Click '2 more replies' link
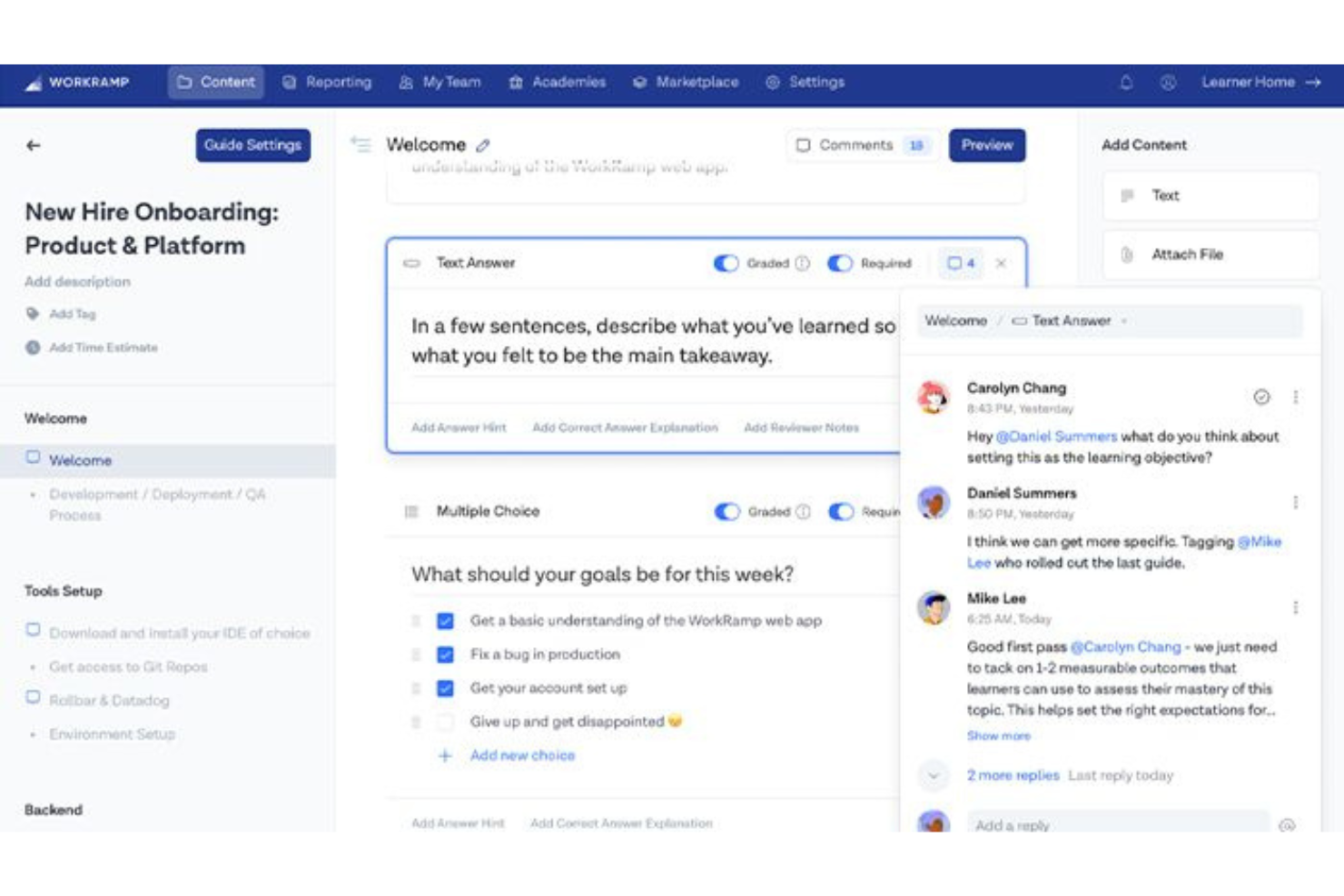This screenshot has width=1344, height=896. [x=1013, y=775]
